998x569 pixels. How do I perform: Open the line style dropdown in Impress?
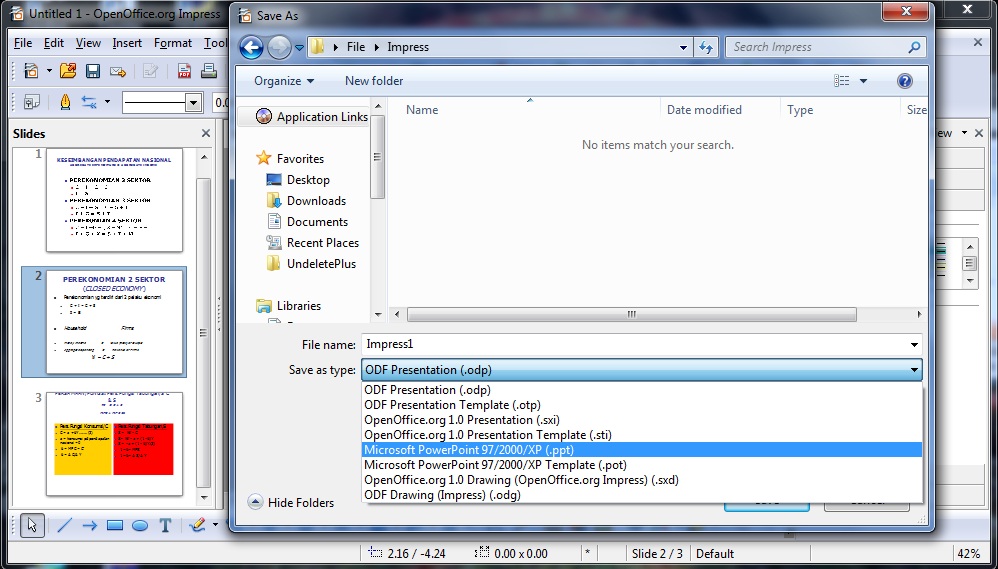[x=193, y=102]
